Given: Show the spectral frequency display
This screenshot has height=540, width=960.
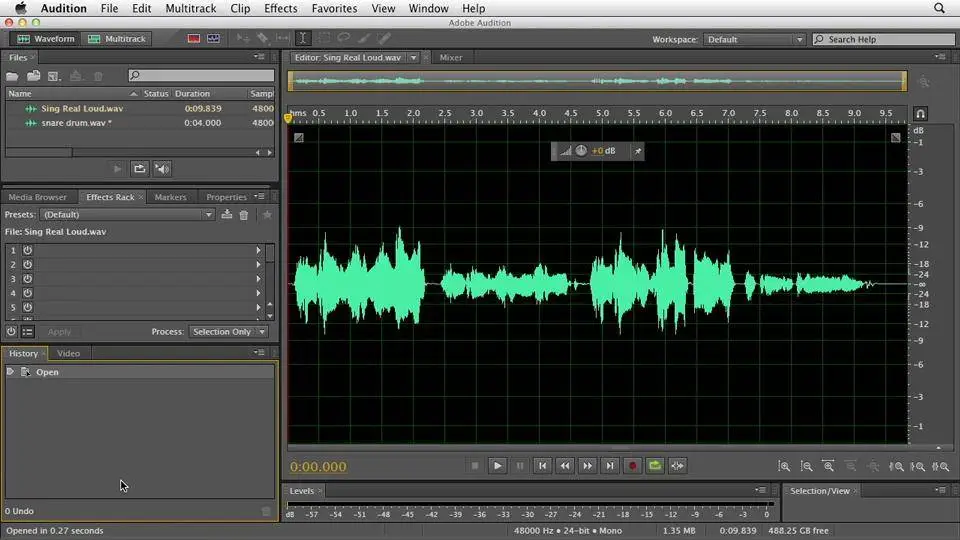Looking at the screenshot, I should (x=194, y=39).
